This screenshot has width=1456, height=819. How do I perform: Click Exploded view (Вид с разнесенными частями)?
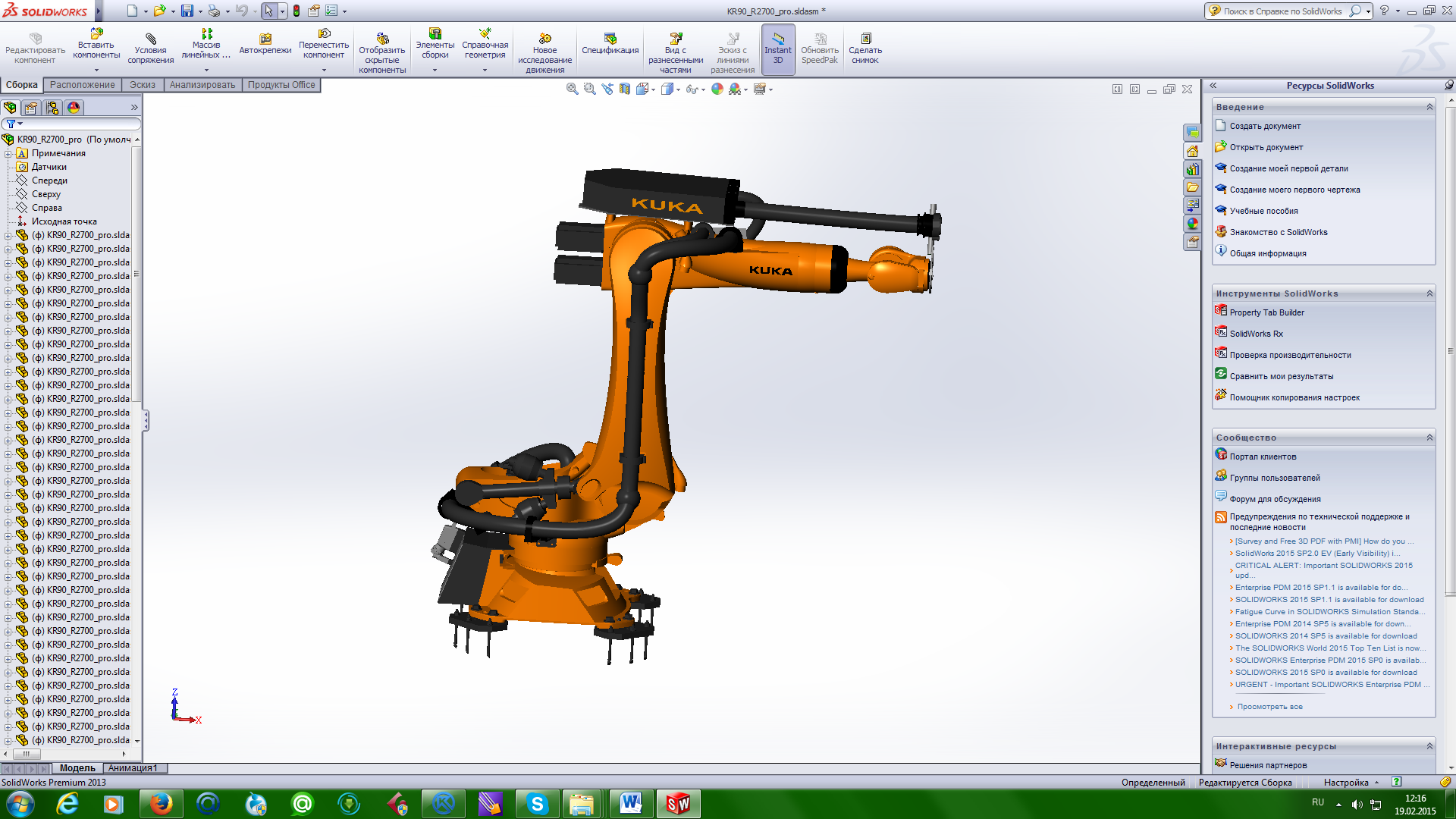[676, 53]
